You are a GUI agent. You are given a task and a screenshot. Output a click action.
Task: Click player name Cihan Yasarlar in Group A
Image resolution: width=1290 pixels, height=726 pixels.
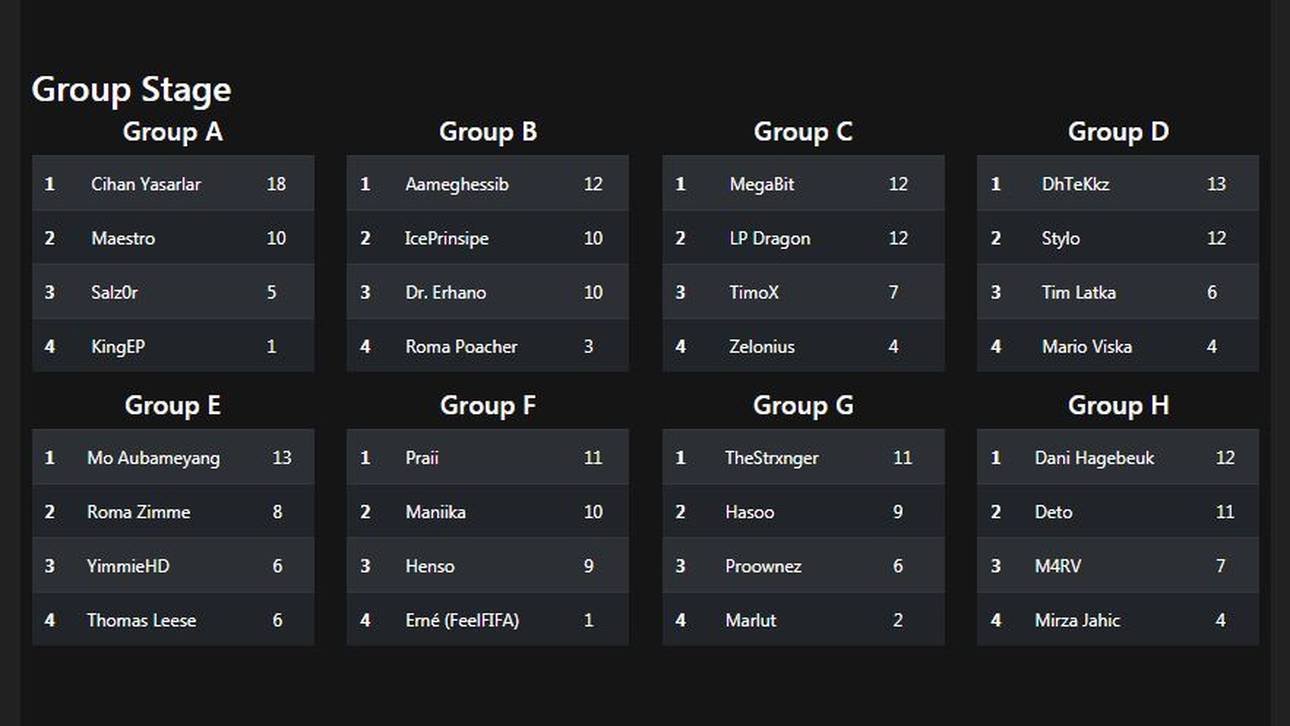[146, 184]
